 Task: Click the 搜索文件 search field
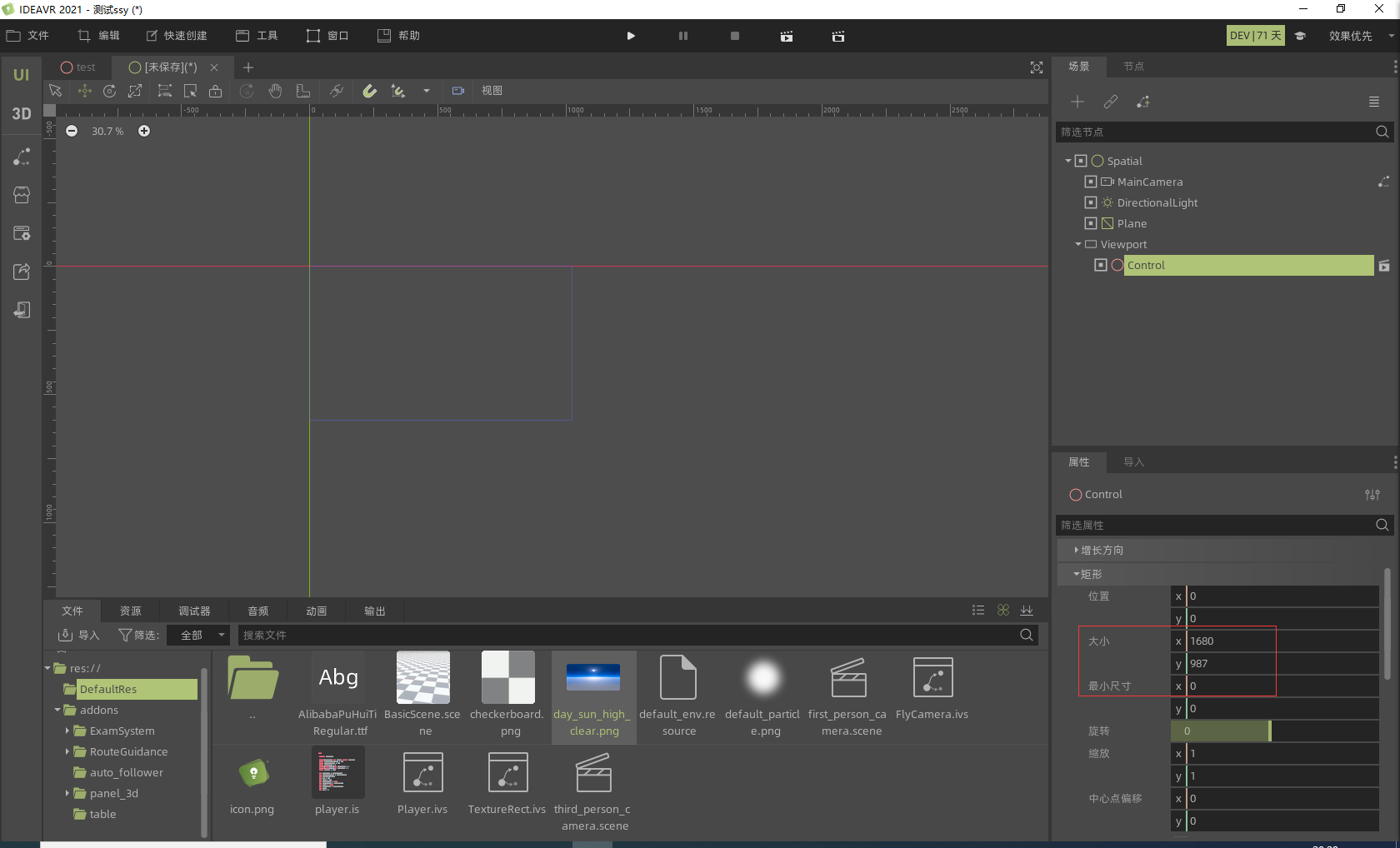coord(637,635)
